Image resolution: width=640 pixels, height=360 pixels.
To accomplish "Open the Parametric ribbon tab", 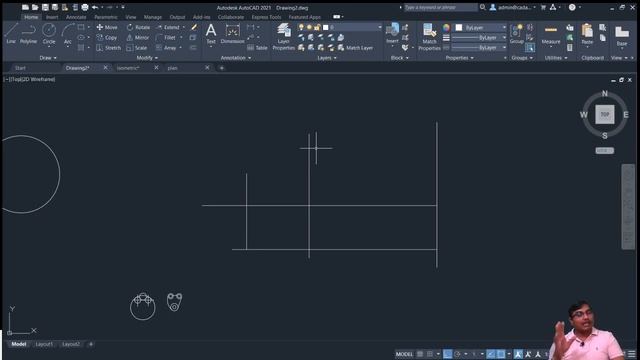I will 106,17.
